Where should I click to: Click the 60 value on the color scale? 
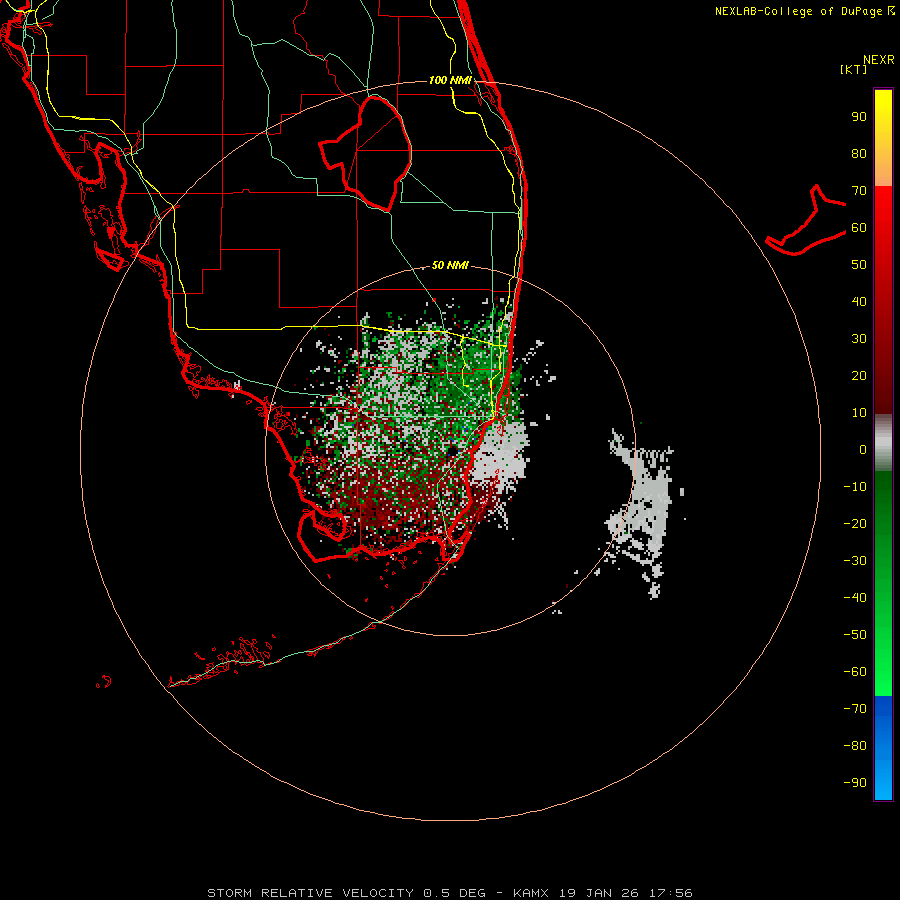(x=859, y=228)
